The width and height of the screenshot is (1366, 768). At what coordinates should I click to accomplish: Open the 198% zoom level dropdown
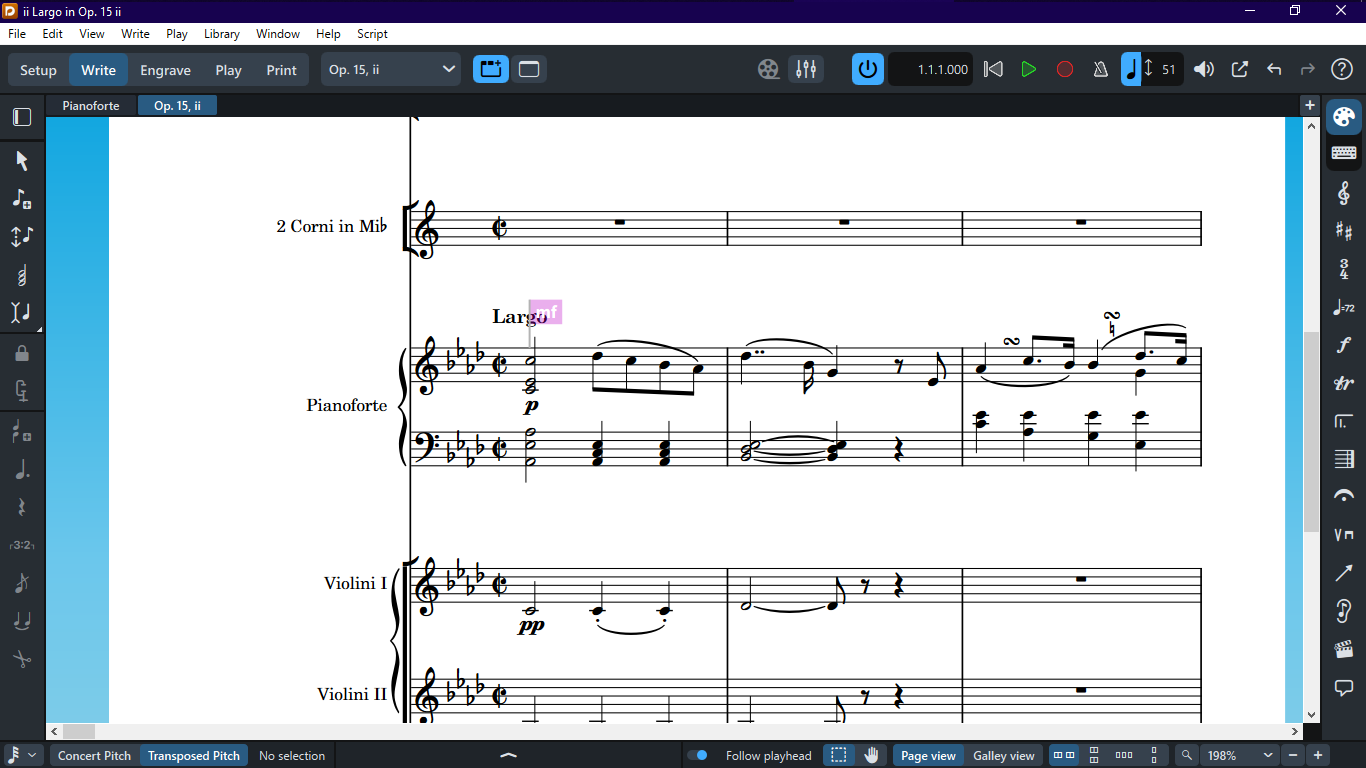pos(1240,755)
